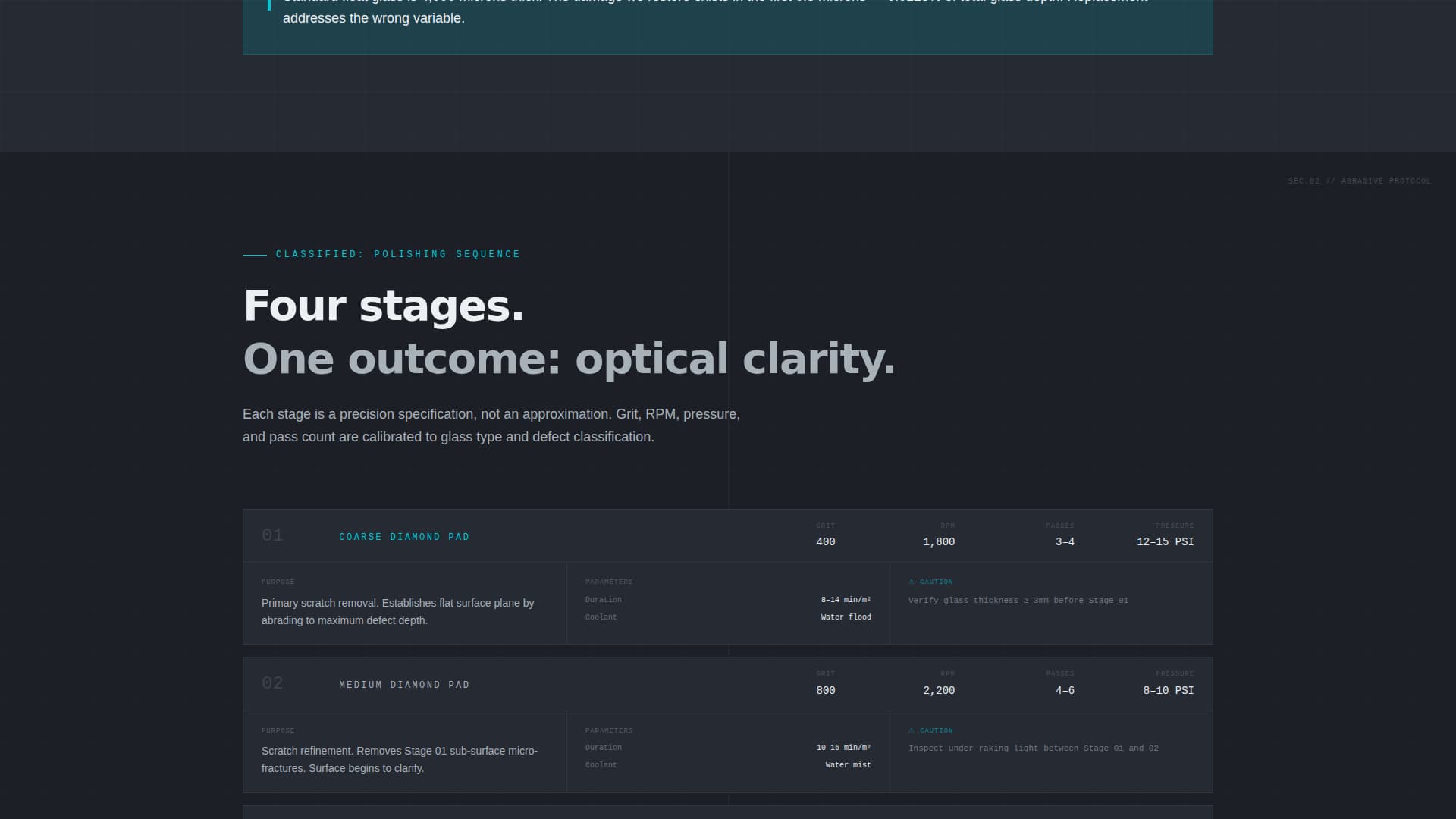The image size is (1456, 819).
Task: Click the Stage 02 Coolant label
Action: [601, 765]
